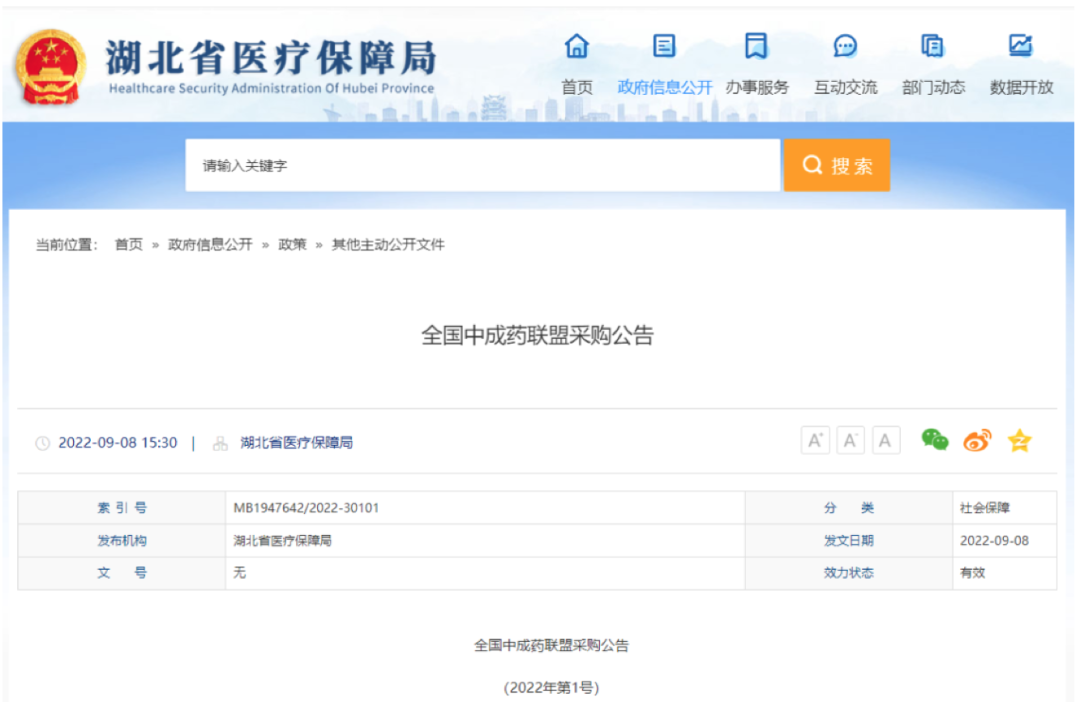
Task: Click the 湖北省医疗保障局 source link
Action: [x=296, y=443]
